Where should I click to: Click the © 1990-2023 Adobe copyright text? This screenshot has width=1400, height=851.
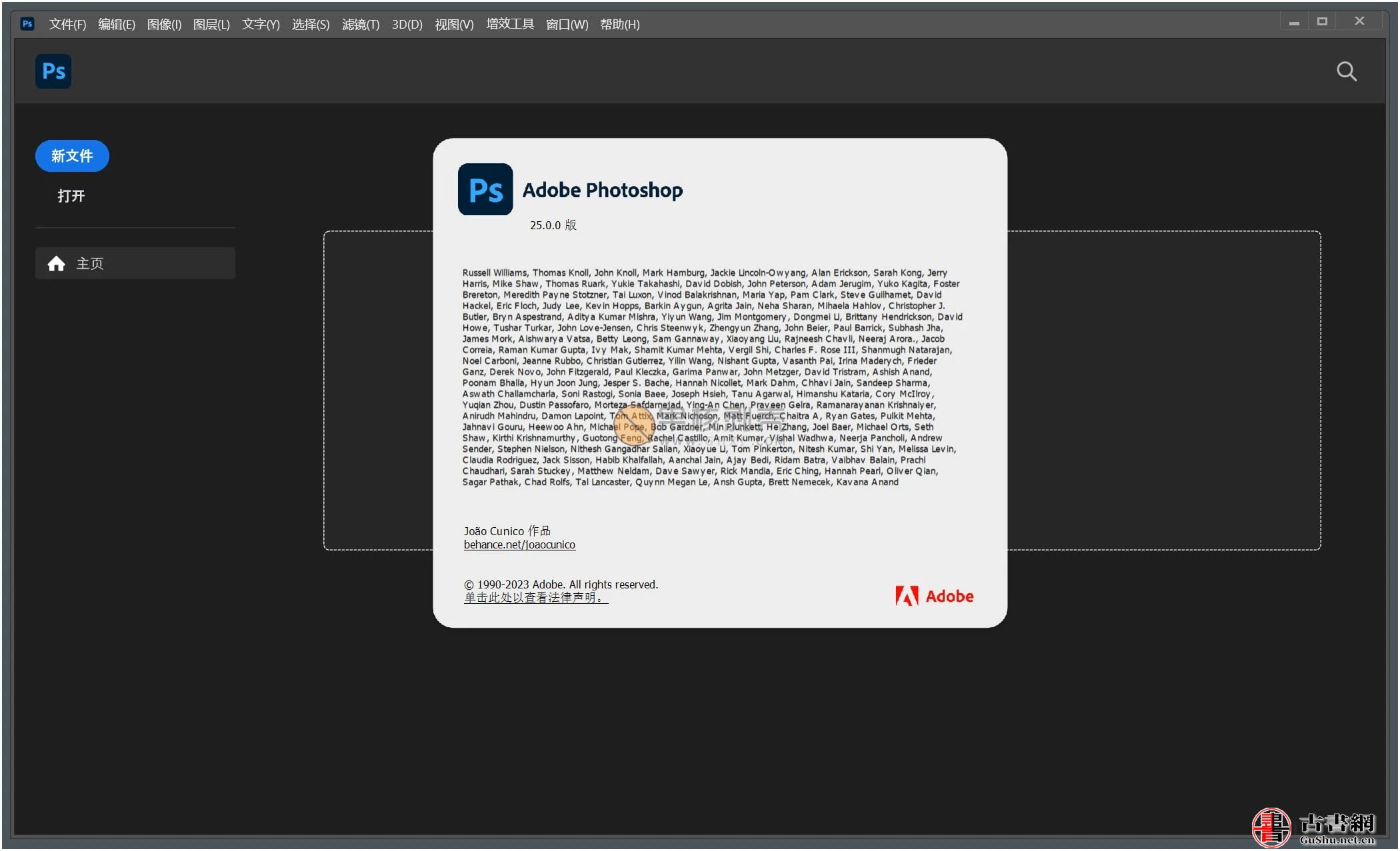pos(561,584)
